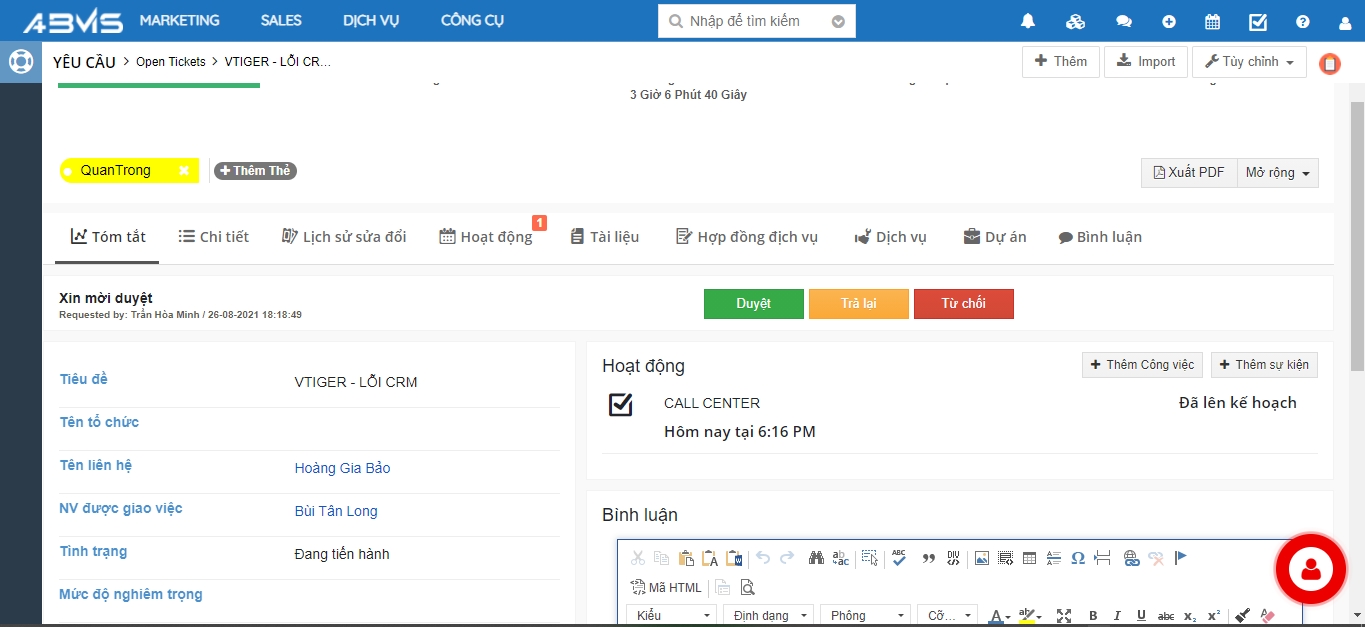The image size is (1365, 627).
Task: Open the notifications bell
Action: coord(1028,21)
